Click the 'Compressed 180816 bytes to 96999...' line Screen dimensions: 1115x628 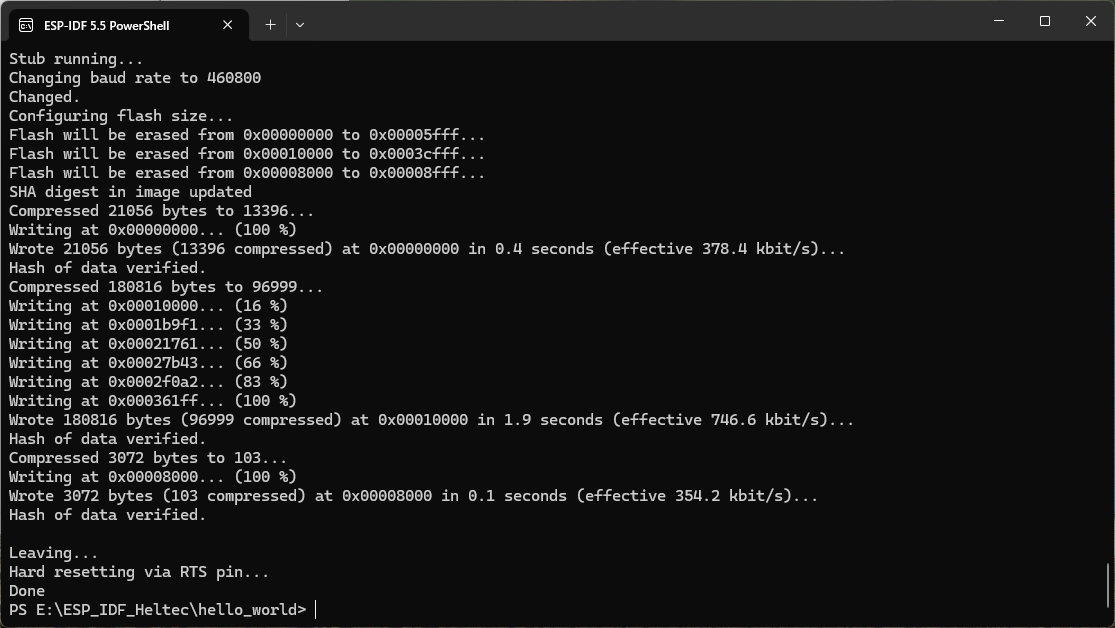coord(166,287)
